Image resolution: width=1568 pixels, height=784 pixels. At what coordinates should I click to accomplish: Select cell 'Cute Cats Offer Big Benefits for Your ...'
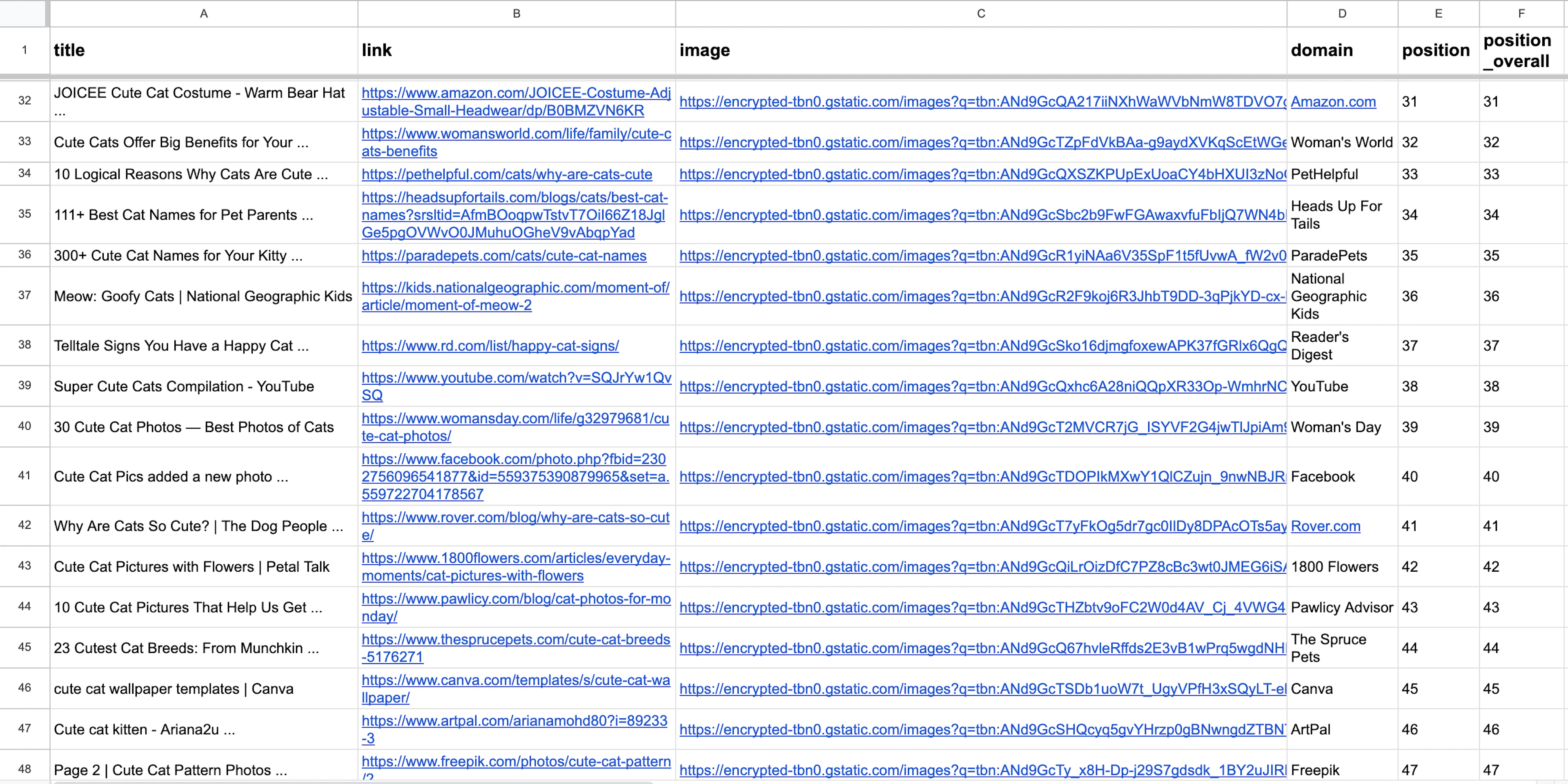(203, 142)
